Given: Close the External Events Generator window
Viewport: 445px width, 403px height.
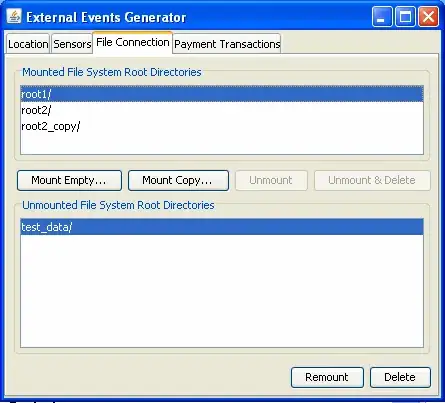Looking at the screenshot, I should click(x=428, y=16).
